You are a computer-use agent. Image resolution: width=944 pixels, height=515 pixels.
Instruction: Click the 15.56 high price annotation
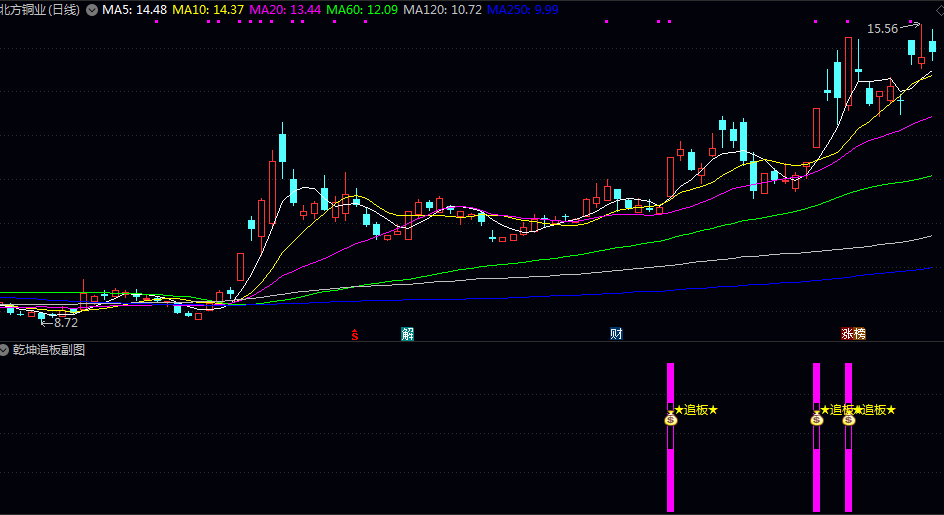pos(882,29)
